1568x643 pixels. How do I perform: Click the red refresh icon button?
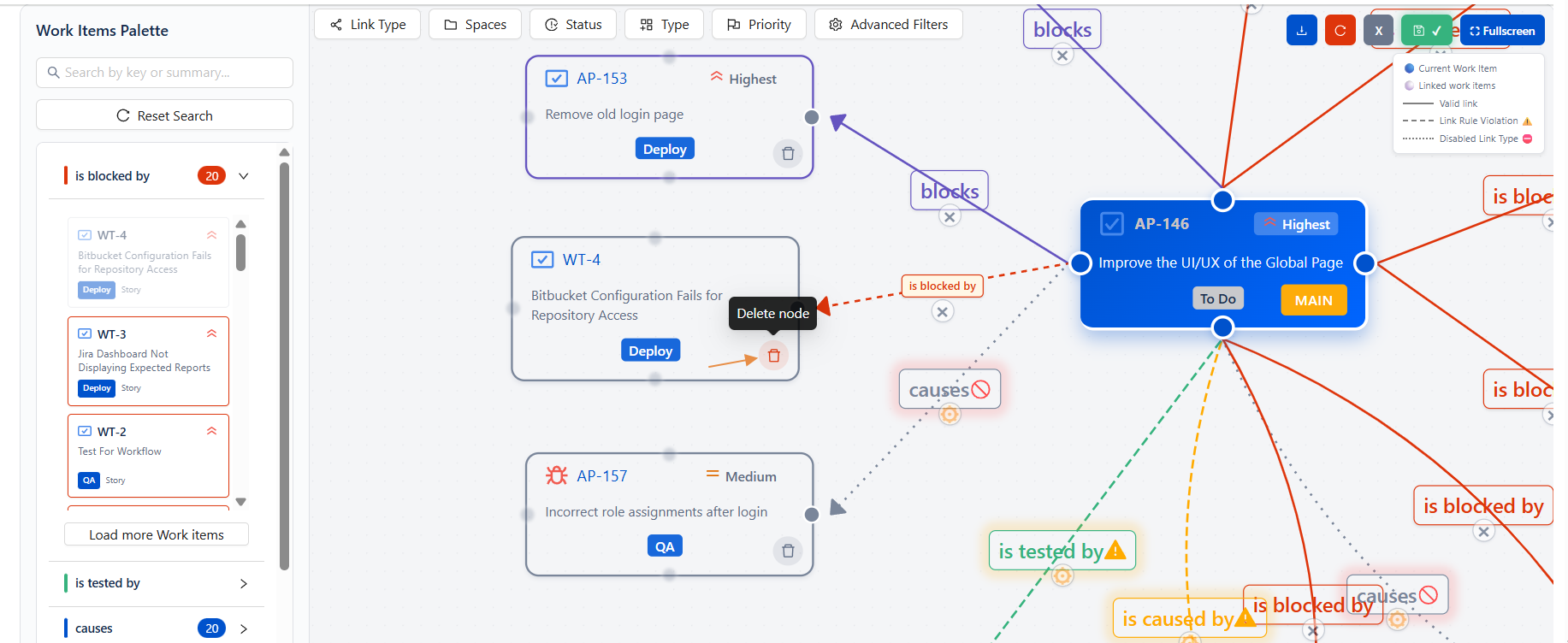pos(1340,31)
